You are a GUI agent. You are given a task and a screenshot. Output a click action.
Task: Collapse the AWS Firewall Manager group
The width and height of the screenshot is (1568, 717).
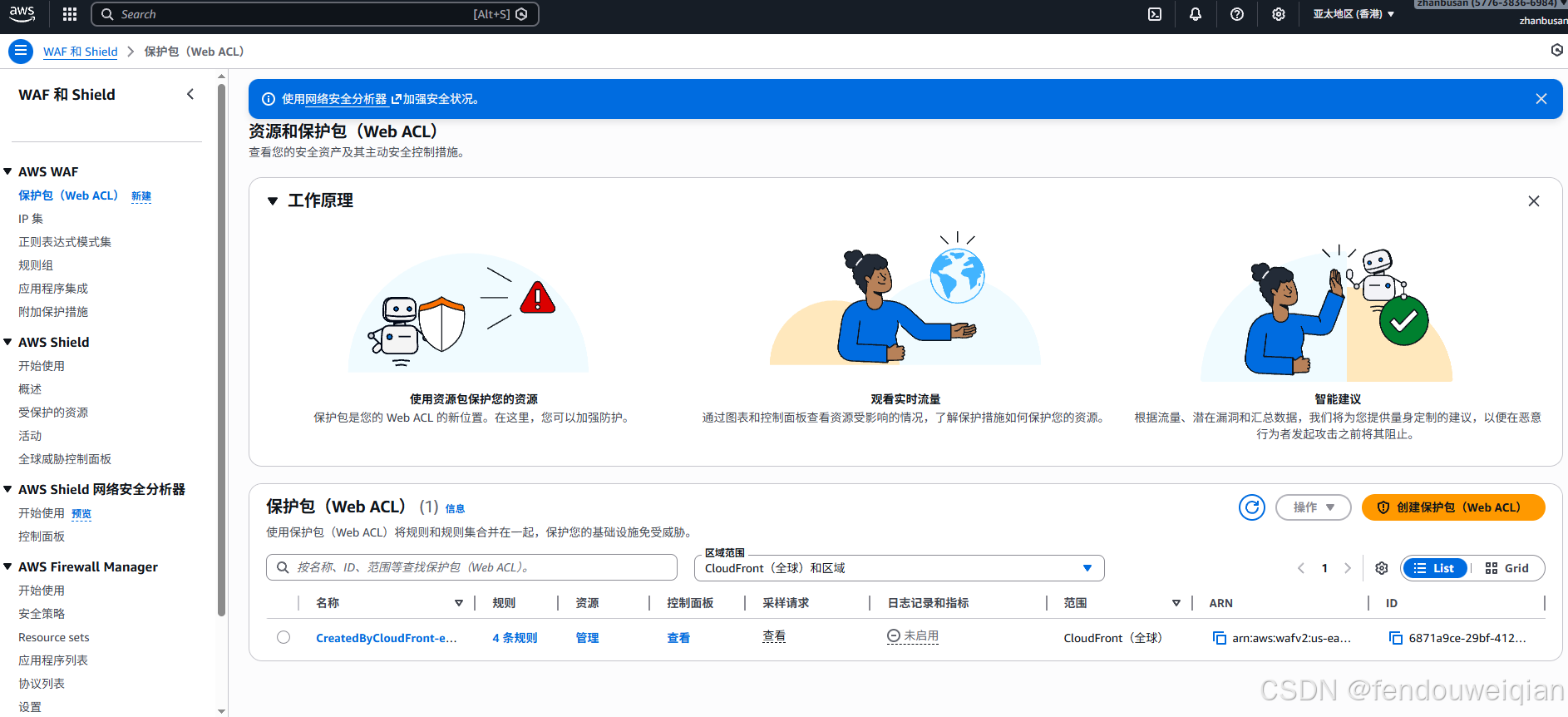[7, 566]
